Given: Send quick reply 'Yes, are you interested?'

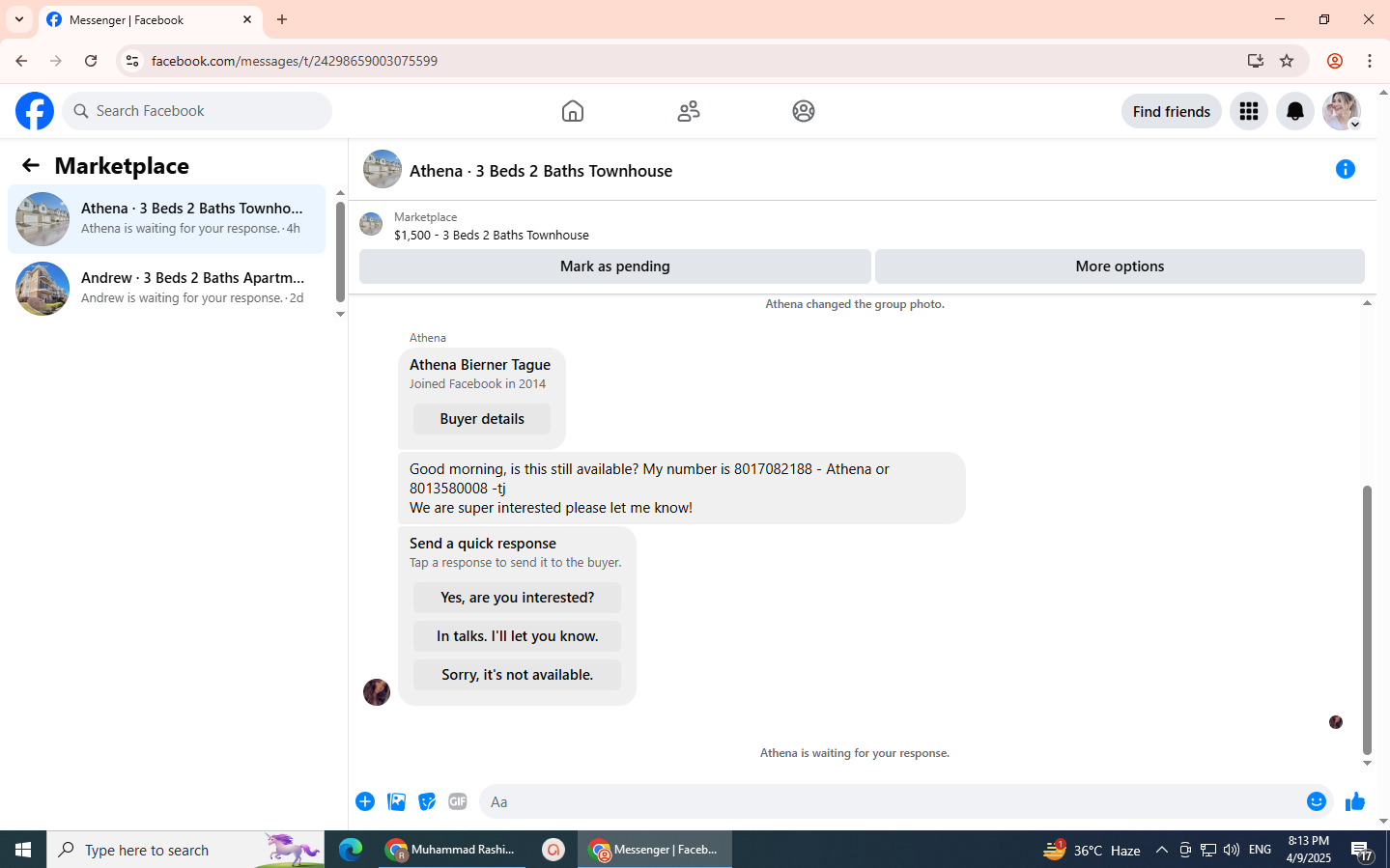Looking at the screenshot, I should tap(517, 598).
